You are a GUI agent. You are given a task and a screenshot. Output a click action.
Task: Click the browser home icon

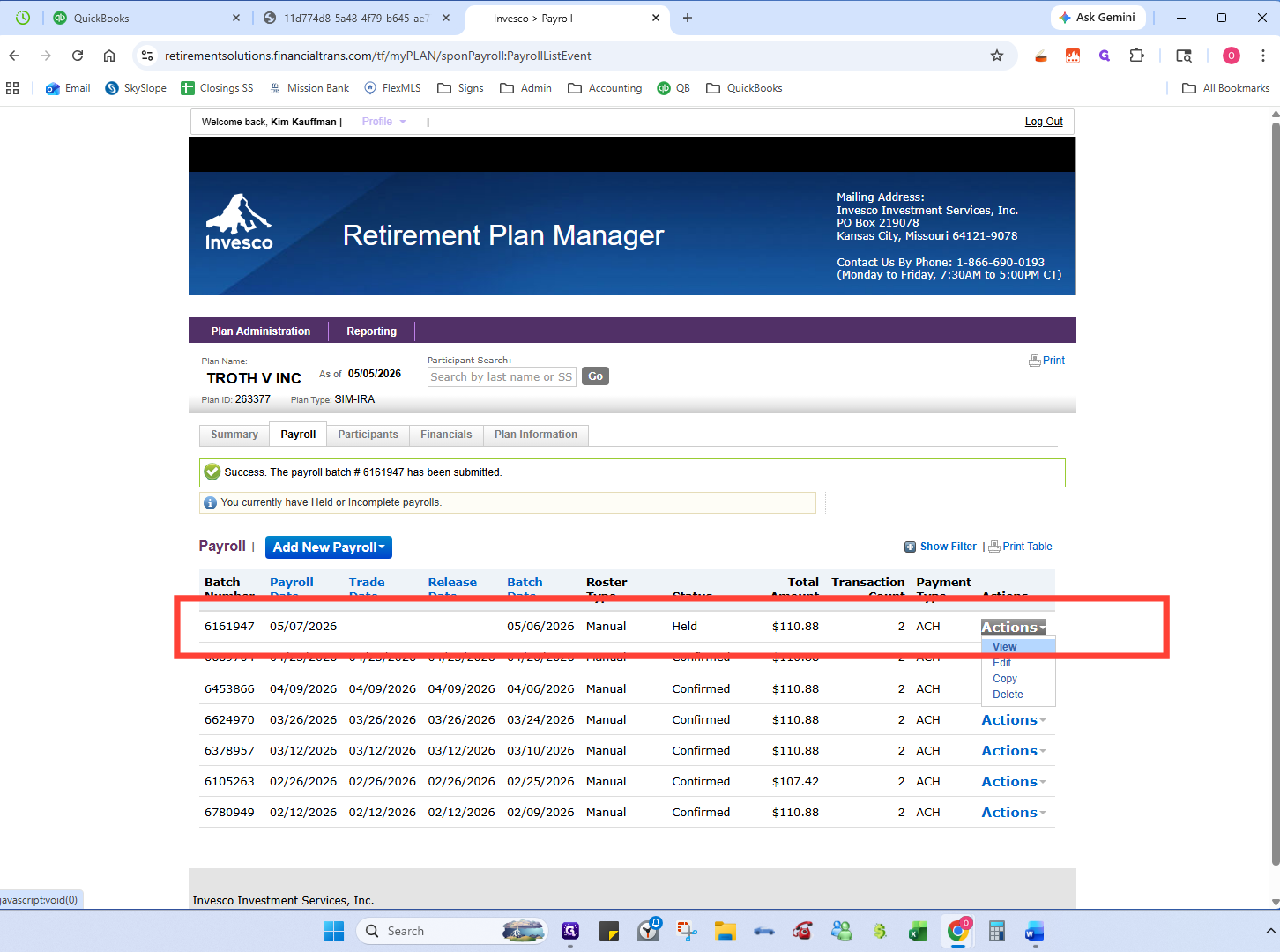109,56
